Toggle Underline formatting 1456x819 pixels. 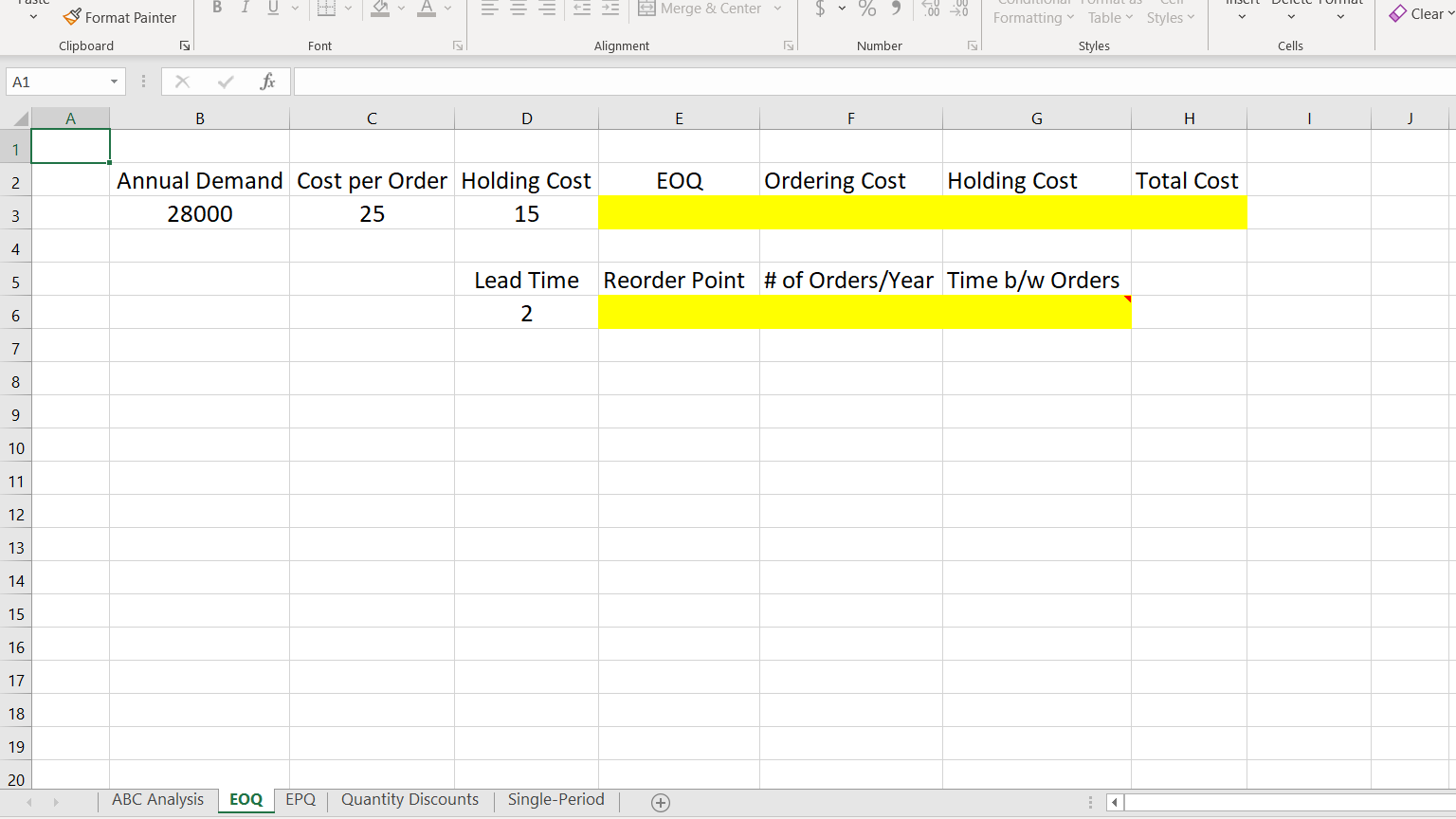pos(273,7)
